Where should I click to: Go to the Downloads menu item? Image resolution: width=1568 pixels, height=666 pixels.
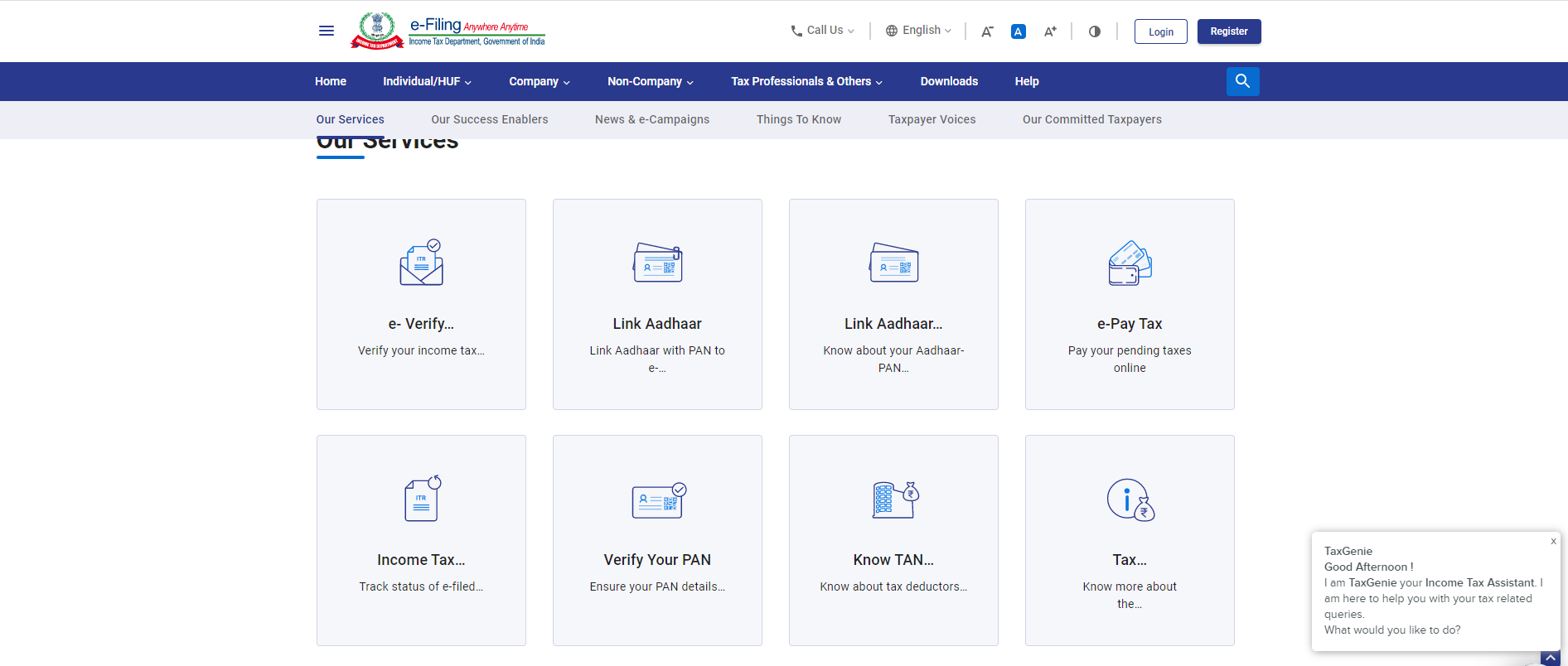click(x=949, y=81)
